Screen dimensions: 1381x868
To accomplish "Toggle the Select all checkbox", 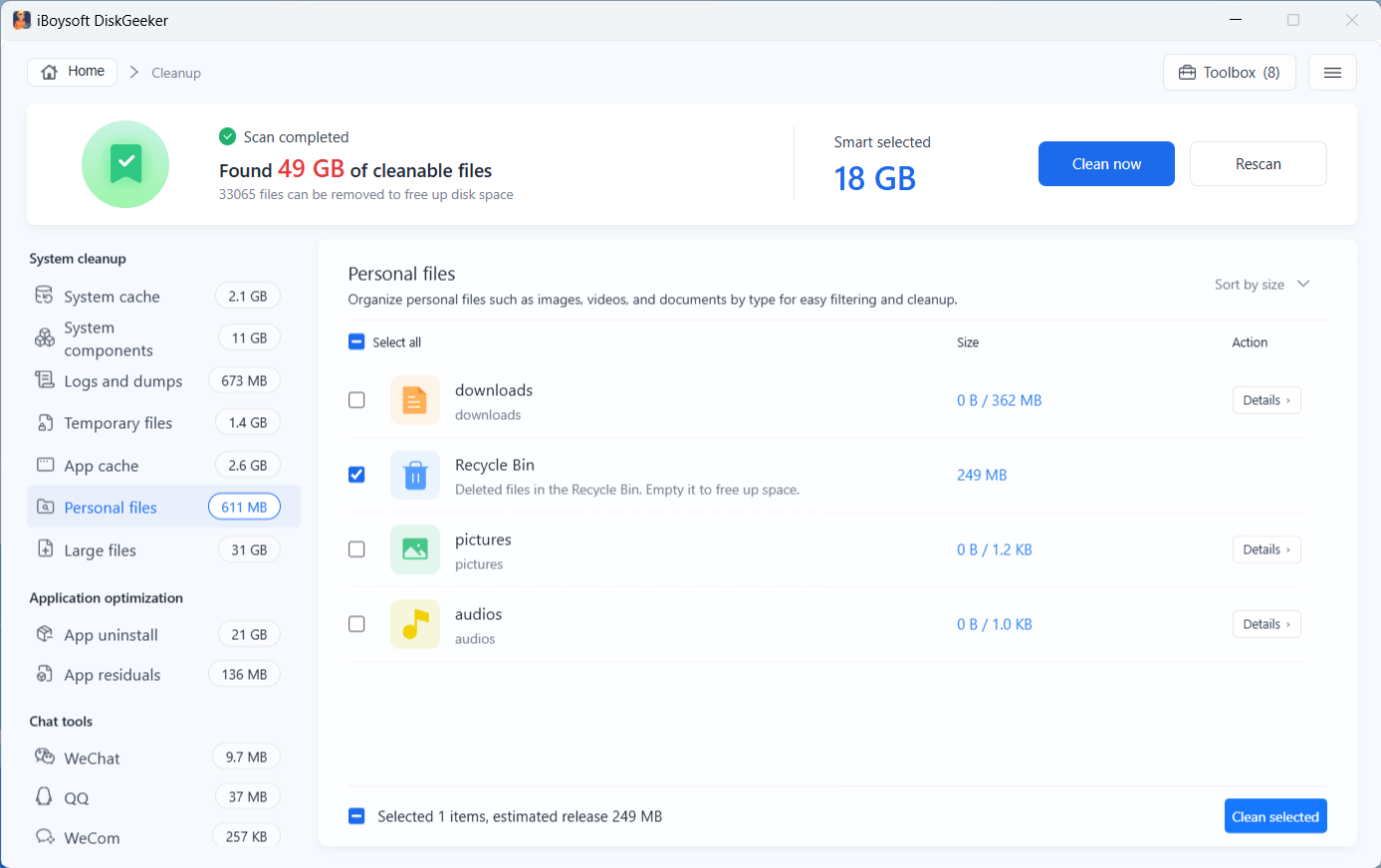I will [x=356, y=342].
